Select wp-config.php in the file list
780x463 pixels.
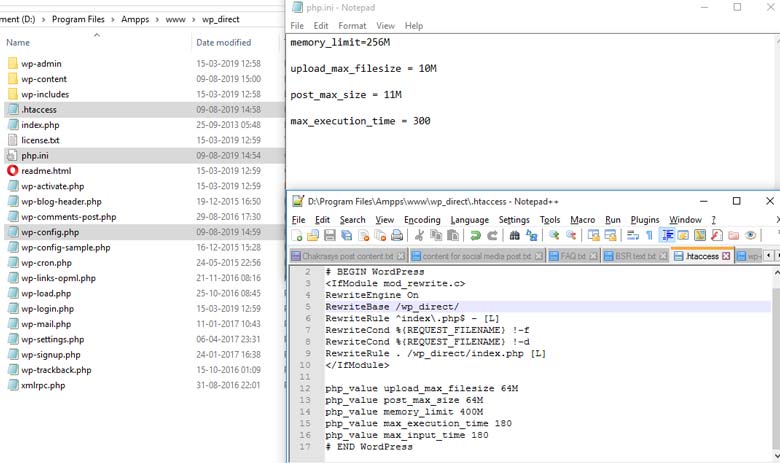(x=50, y=232)
